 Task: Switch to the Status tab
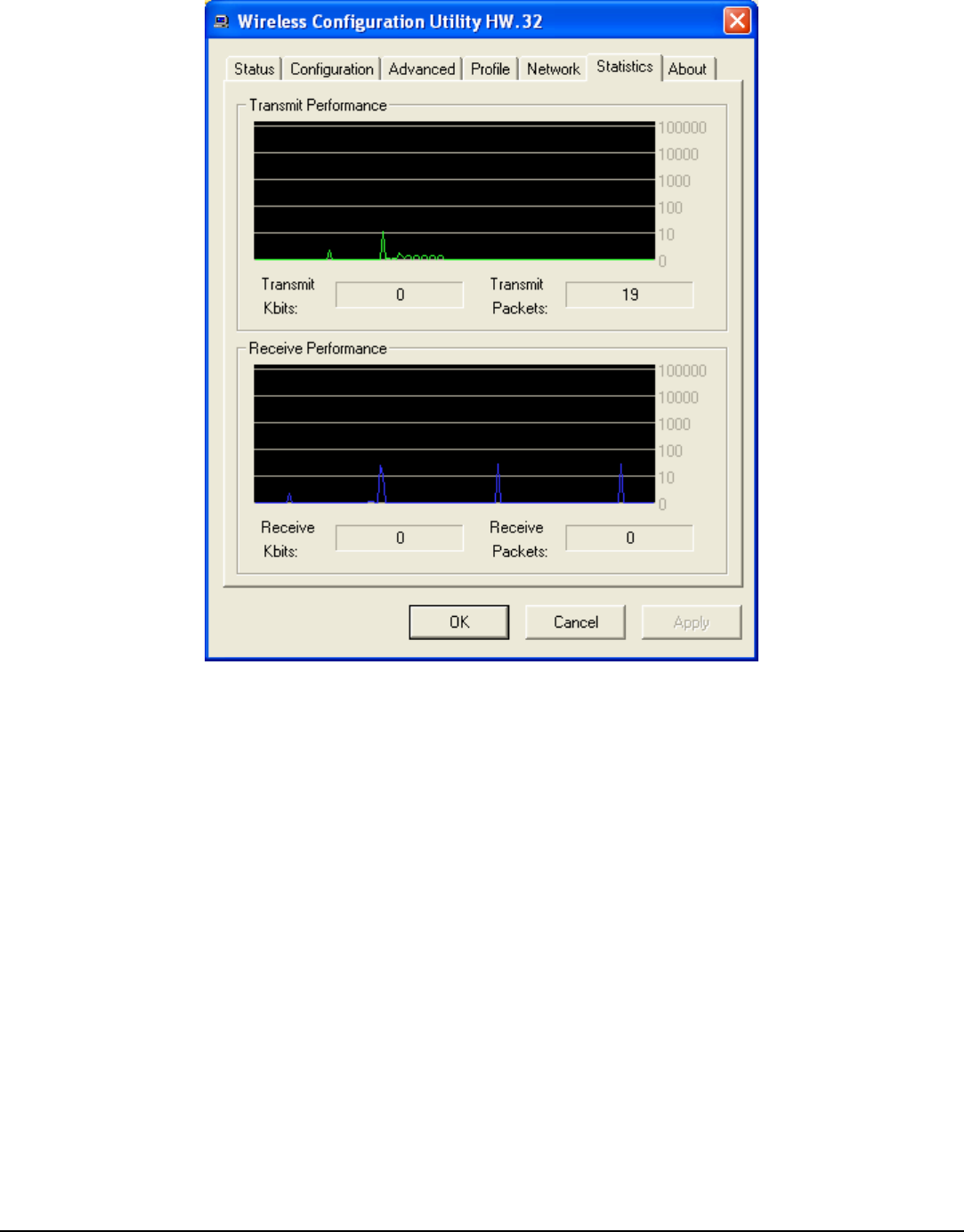click(254, 69)
